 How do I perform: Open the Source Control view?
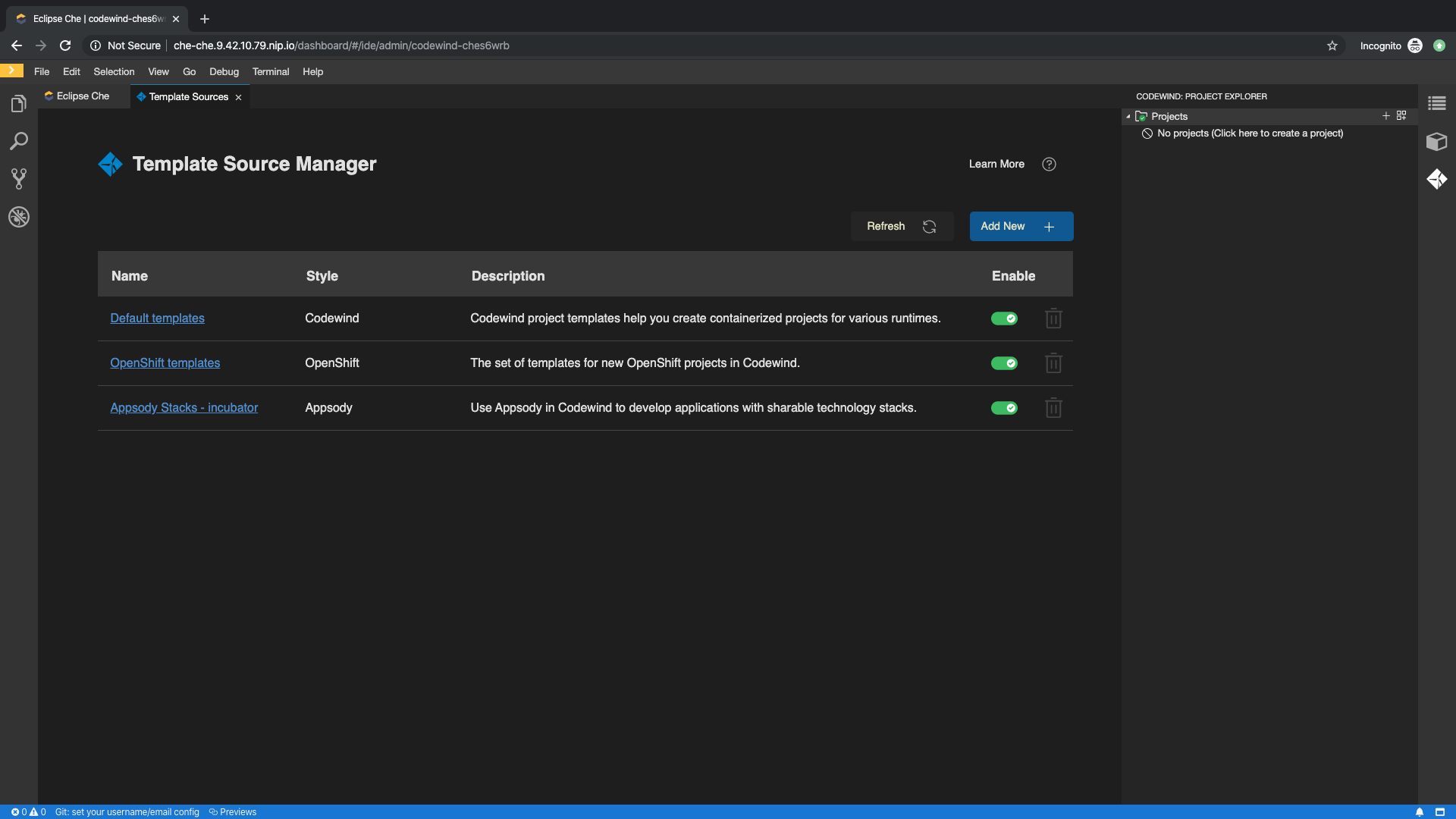[x=18, y=179]
